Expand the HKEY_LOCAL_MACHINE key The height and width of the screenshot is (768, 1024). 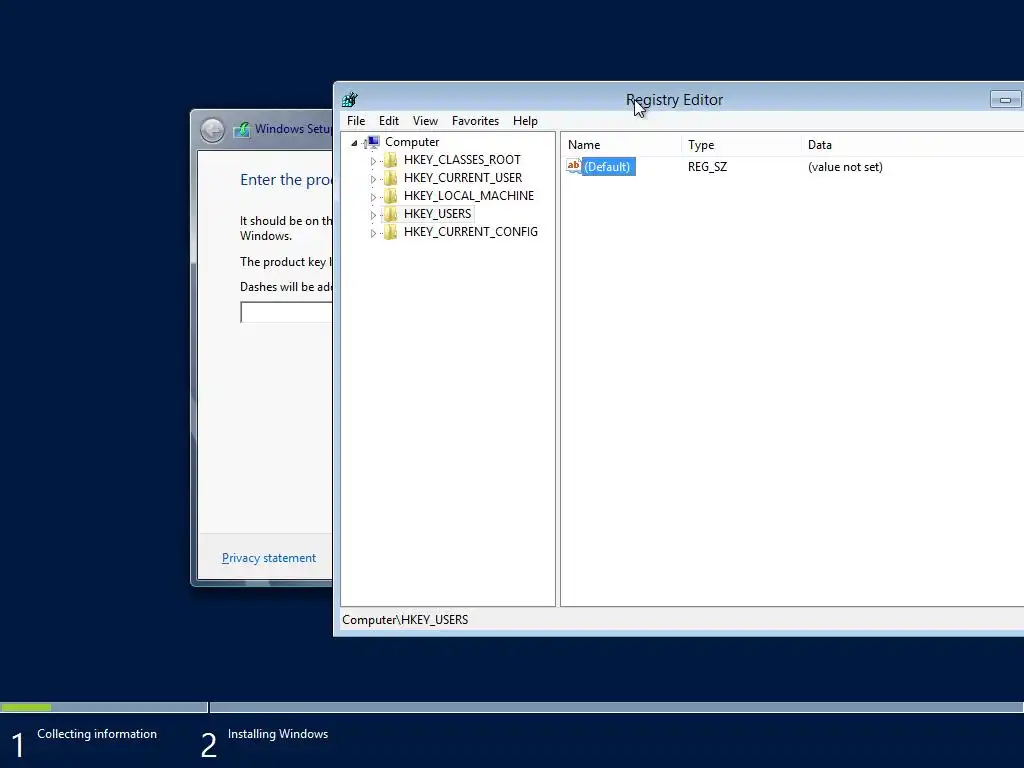[x=373, y=197]
